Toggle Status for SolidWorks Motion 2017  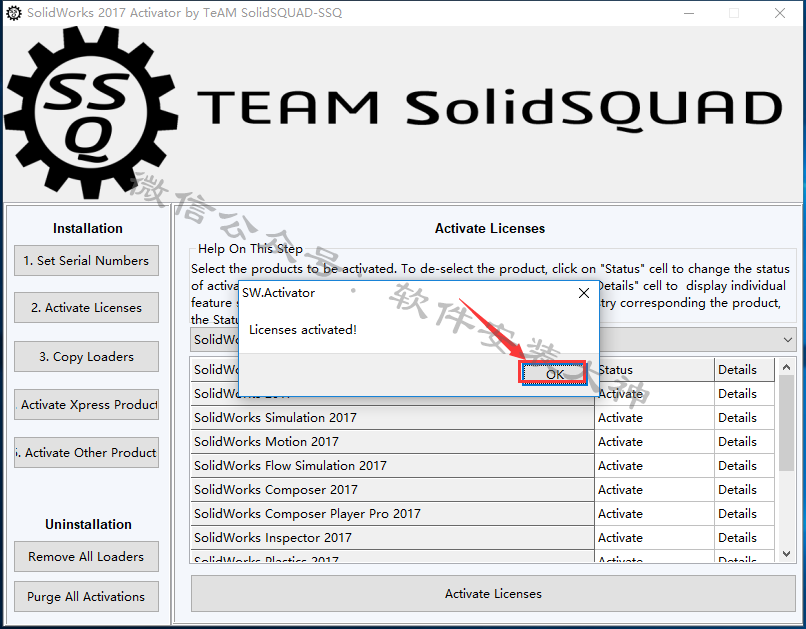(654, 442)
